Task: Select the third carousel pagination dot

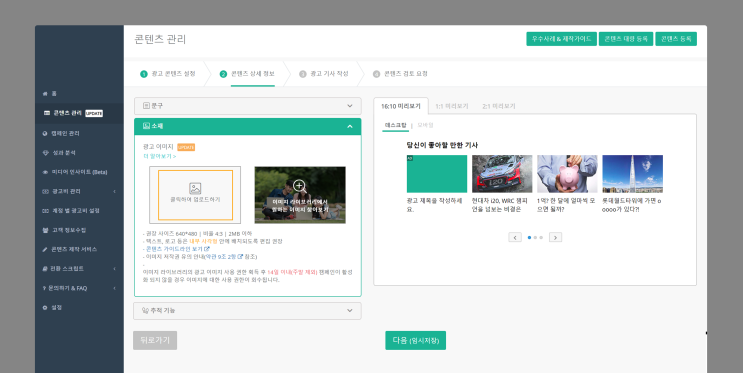Action: [x=541, y=237]
